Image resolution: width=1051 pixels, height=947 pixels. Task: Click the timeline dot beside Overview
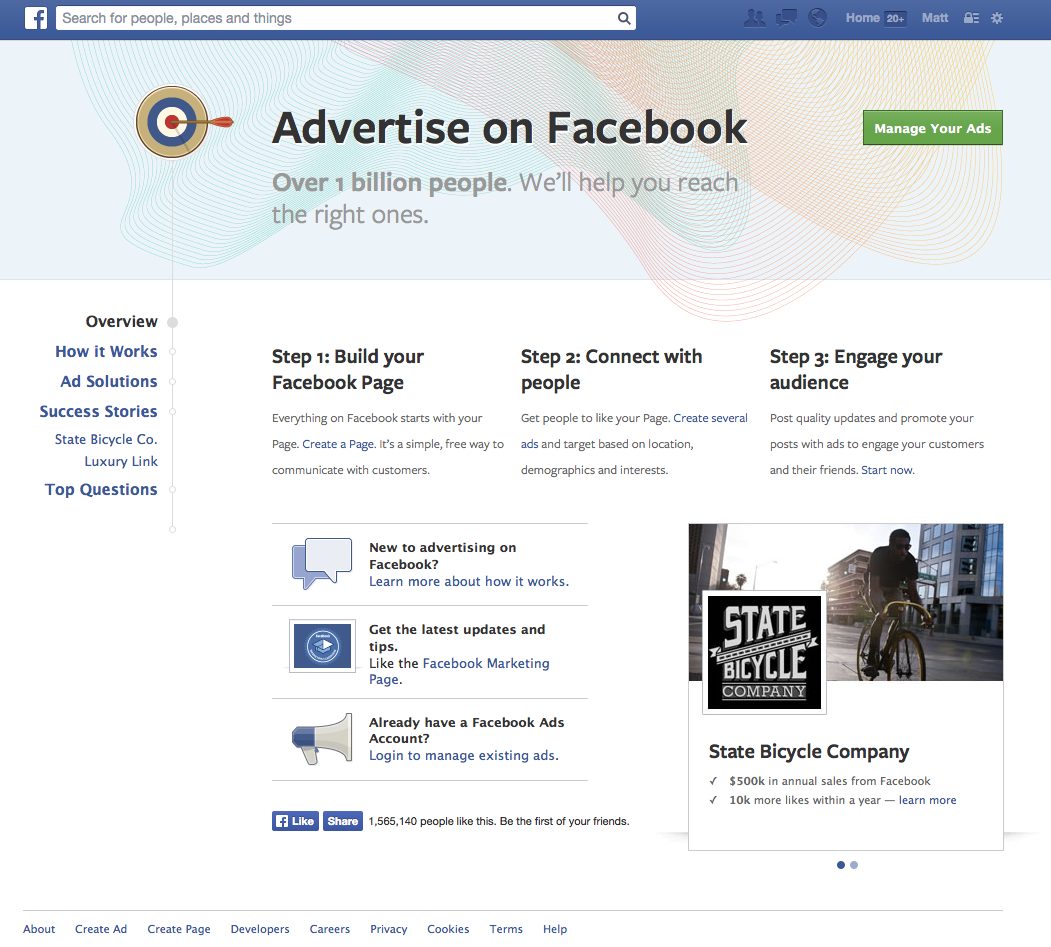point(172,322)
